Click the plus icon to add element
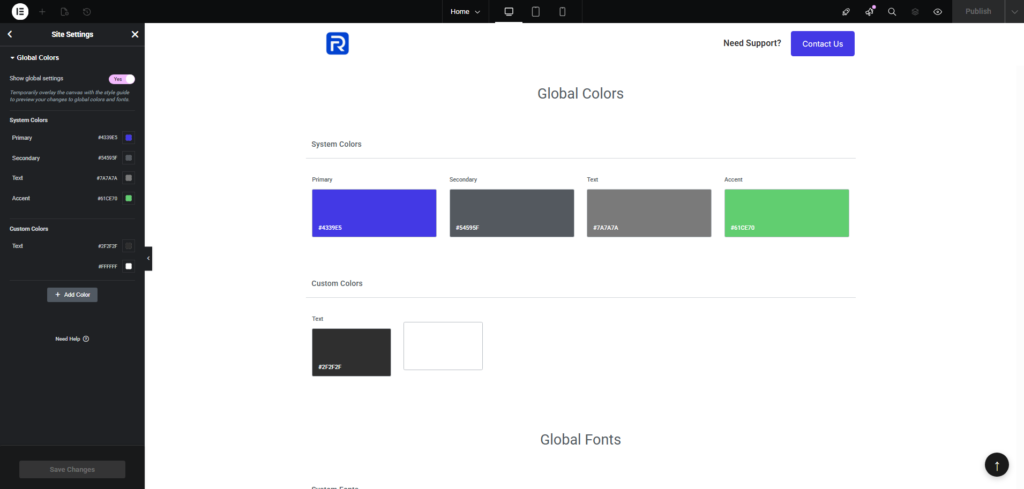Screen dimensions: 1024x489 click(x=42, y=12)
